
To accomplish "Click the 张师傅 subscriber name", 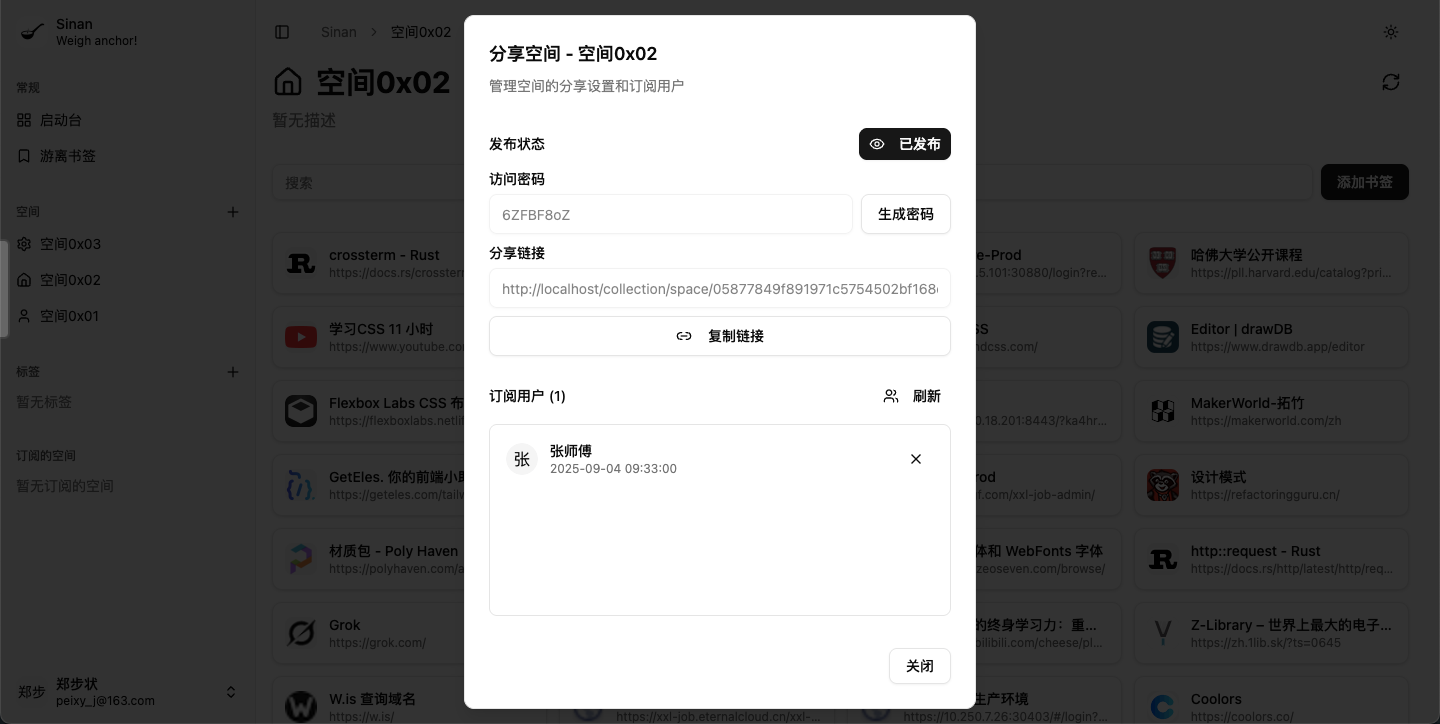I will click(571, 451).
